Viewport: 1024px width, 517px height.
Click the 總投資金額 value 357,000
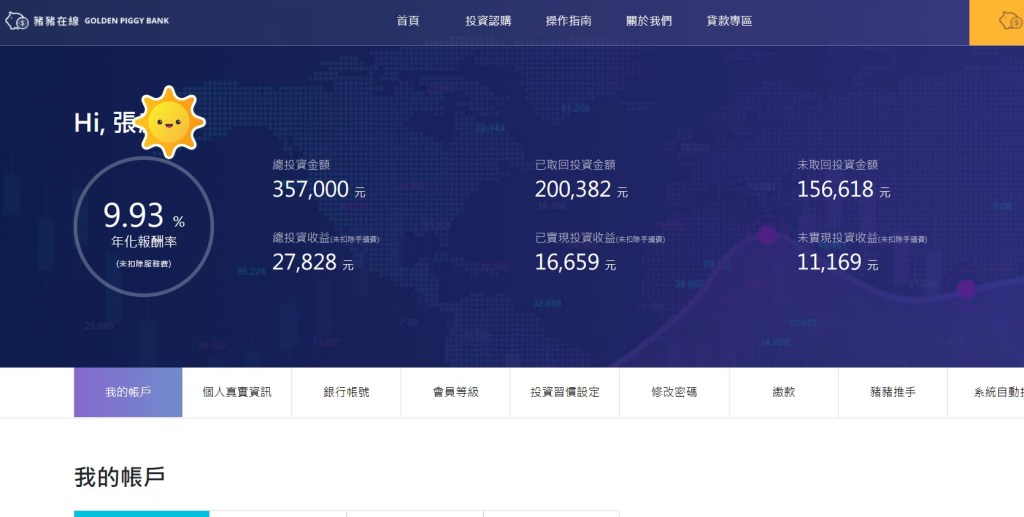click(311, 190)
